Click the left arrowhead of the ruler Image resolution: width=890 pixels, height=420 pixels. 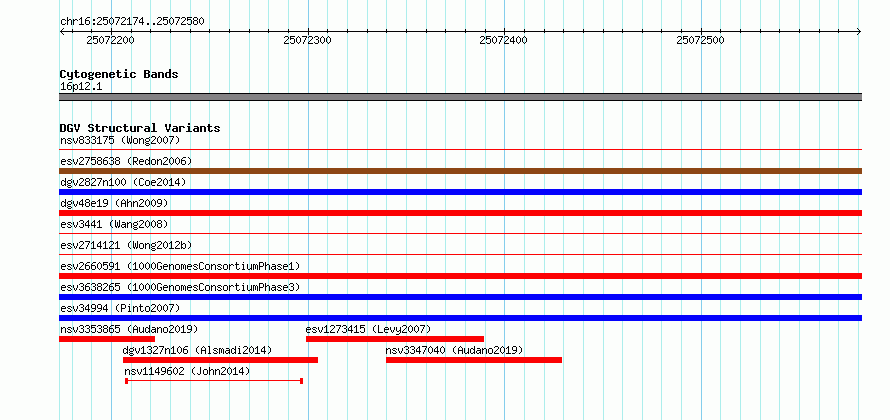[x=62, y=31]
